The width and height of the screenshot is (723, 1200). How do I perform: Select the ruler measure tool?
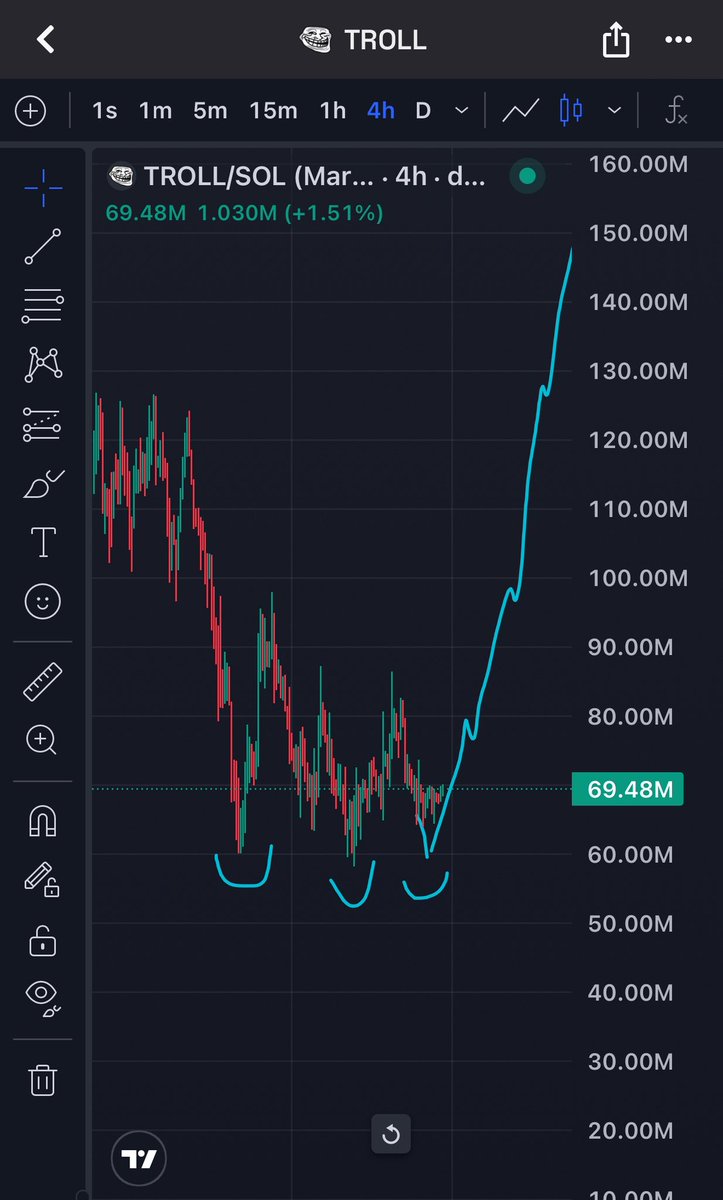(x=42, y=682)
